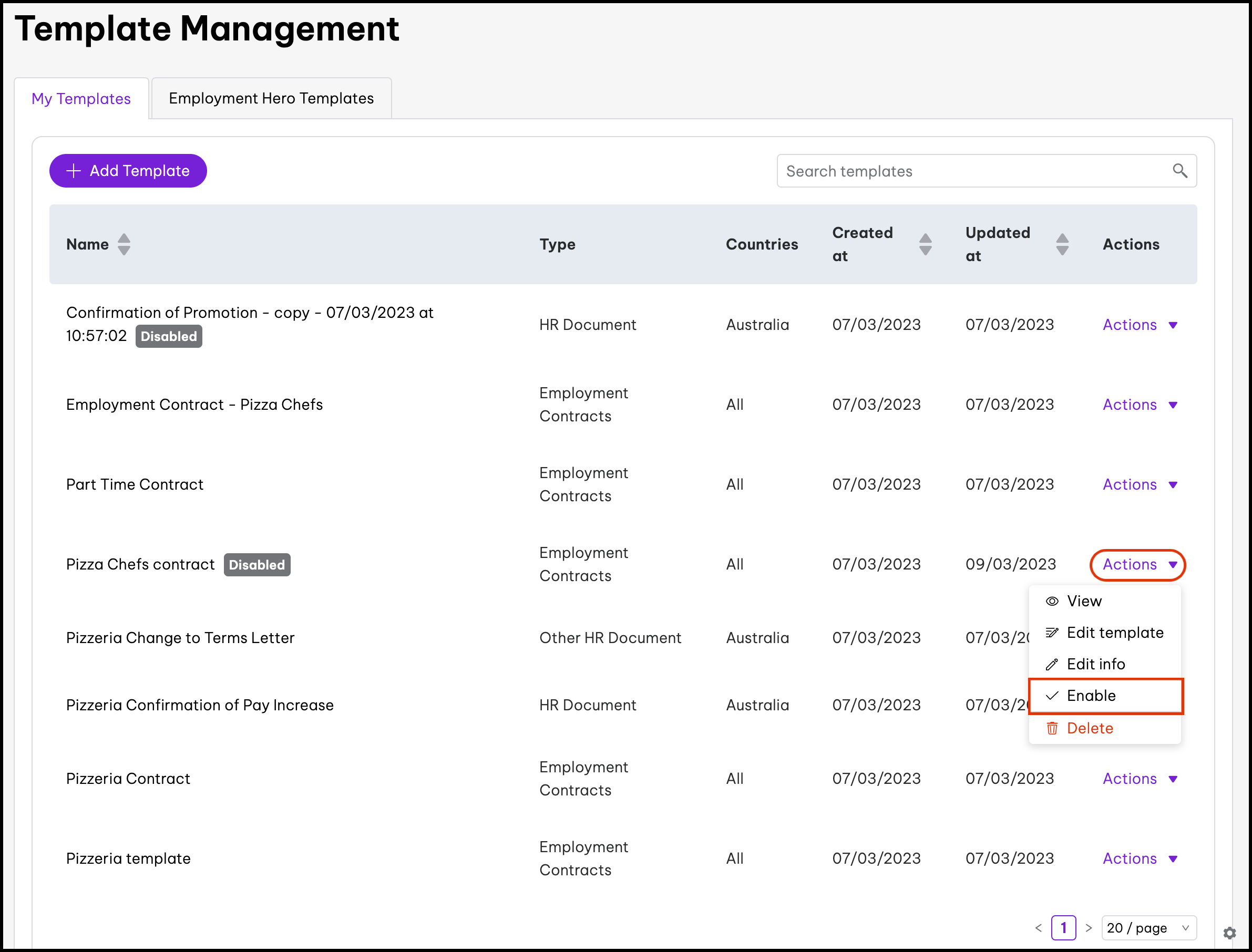This screenshot has width=1252, height=952.
Task: Click the settings gear icon
Action: pyautogui.click(x=1229, y=933)
